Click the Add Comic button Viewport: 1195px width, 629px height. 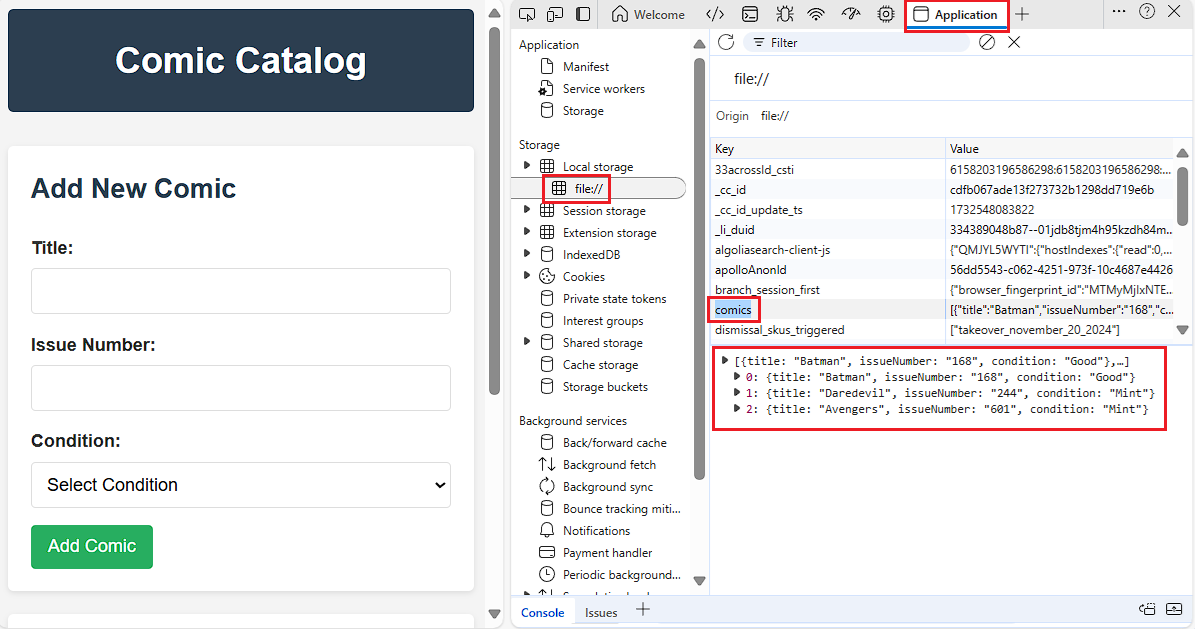[92, 546]
